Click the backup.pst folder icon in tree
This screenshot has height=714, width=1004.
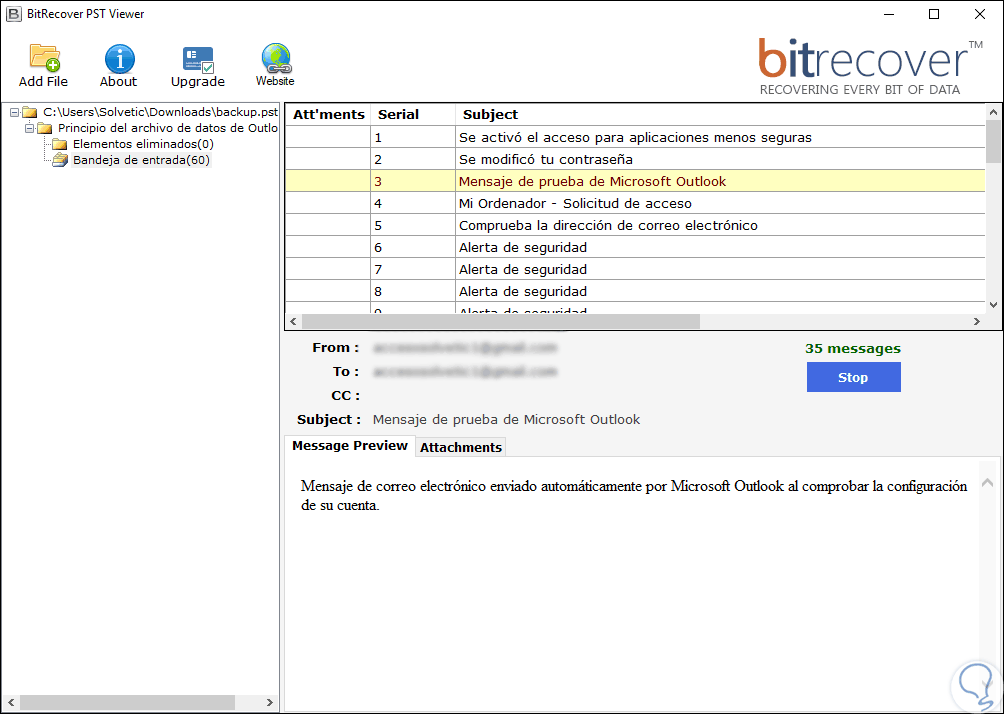tap(29, 112)
